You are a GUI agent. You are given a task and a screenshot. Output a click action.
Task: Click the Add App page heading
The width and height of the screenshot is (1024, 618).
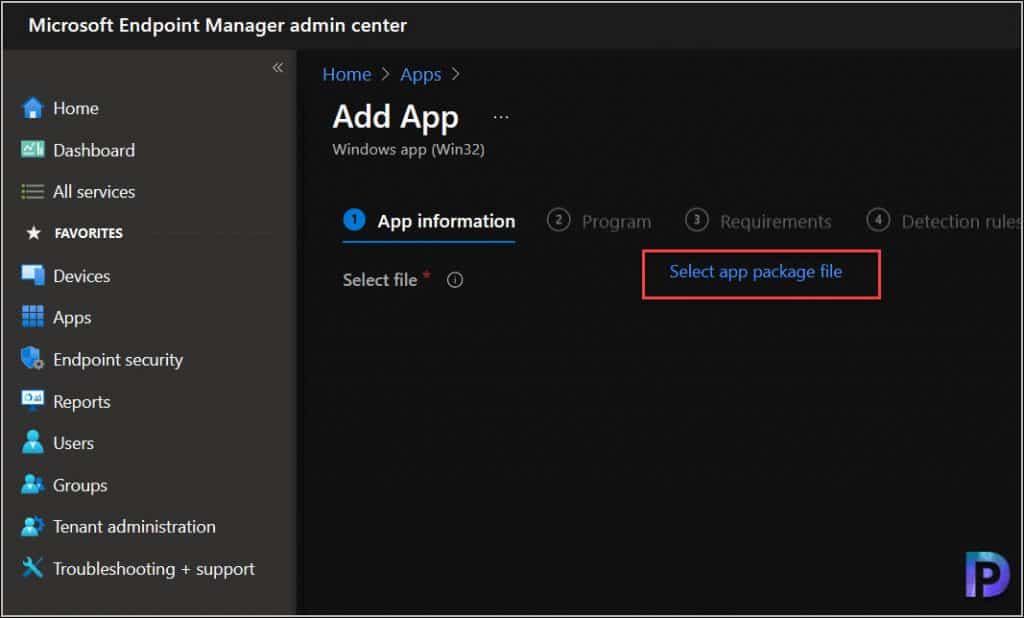click(396, 118)
